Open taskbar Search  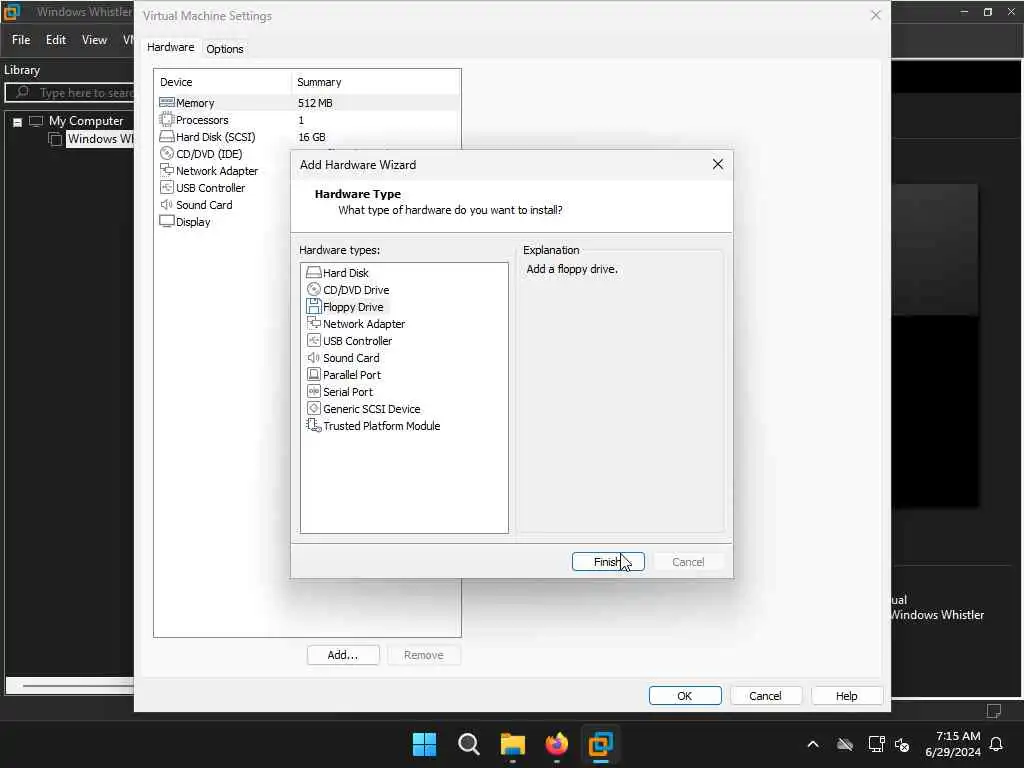468,744
